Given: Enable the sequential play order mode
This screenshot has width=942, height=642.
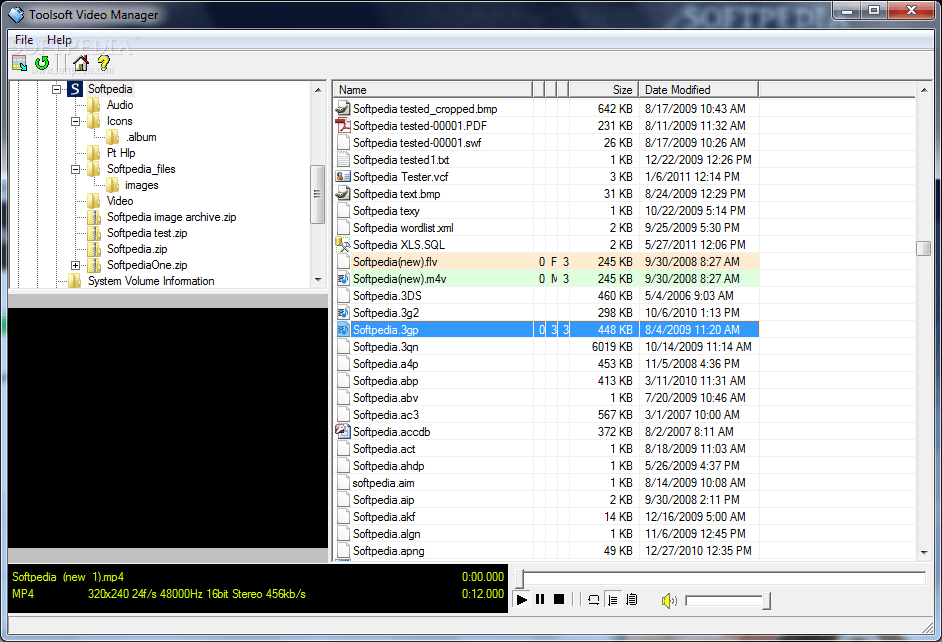Looking at the screenshot, I should pos(614,599).
